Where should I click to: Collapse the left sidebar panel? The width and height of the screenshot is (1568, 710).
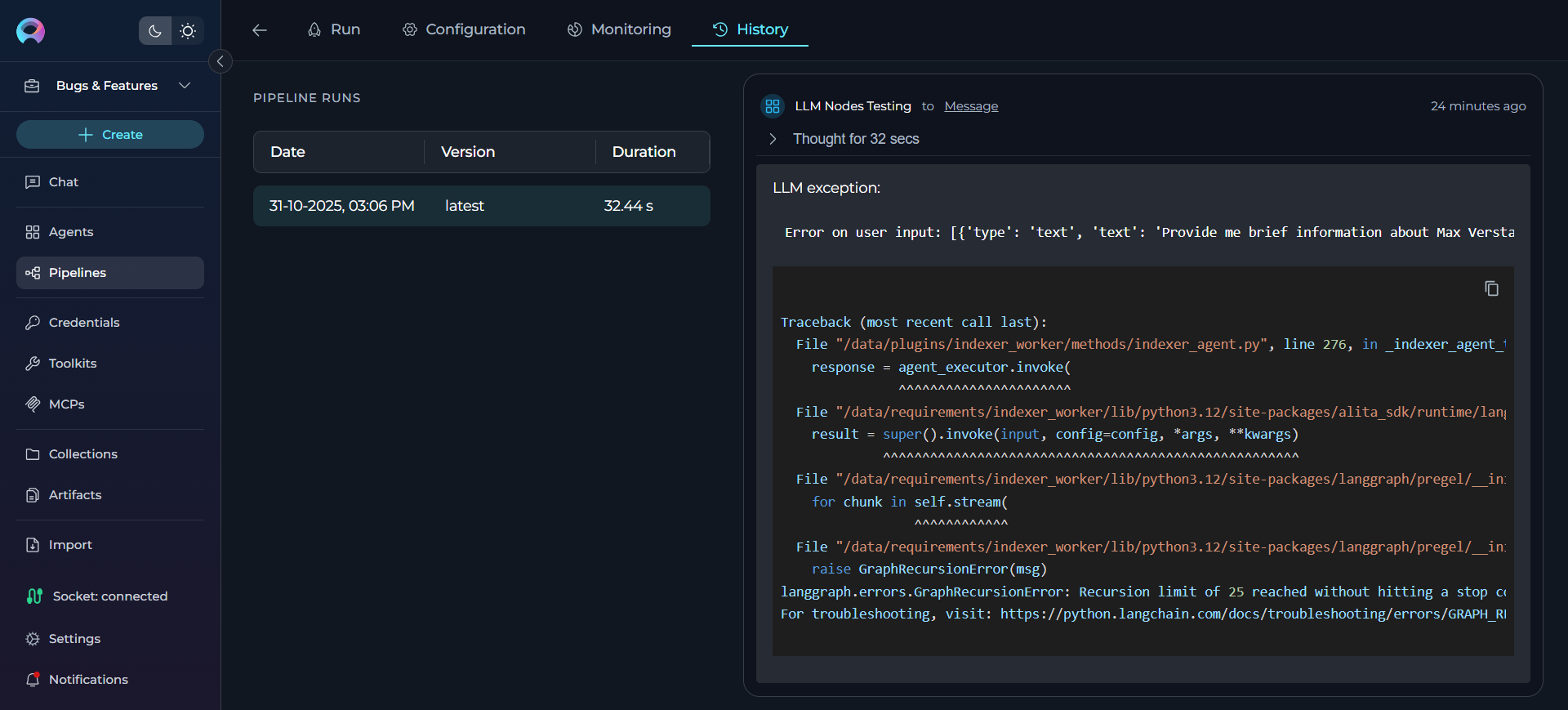(x=220, y=61)
